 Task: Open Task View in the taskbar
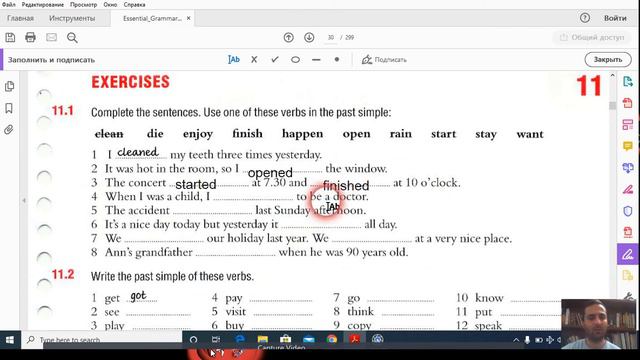click(216, 339)
